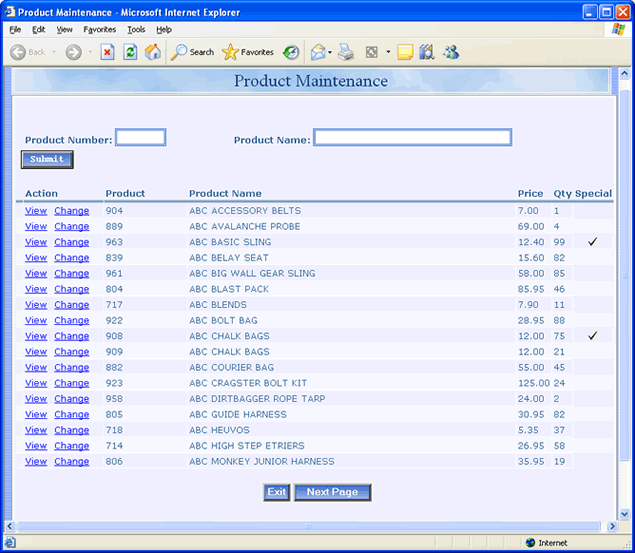Screen dimensions: 635x553
Task: View product 904 ABC ACCESSORY BELTS
Action: (36, 211)
